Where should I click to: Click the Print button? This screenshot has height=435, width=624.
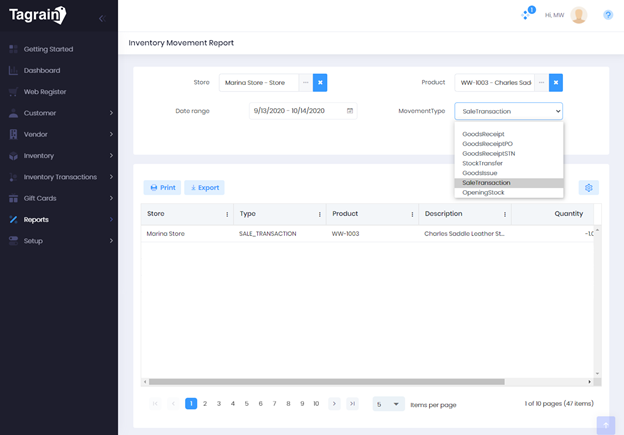[x=162, y=188]
